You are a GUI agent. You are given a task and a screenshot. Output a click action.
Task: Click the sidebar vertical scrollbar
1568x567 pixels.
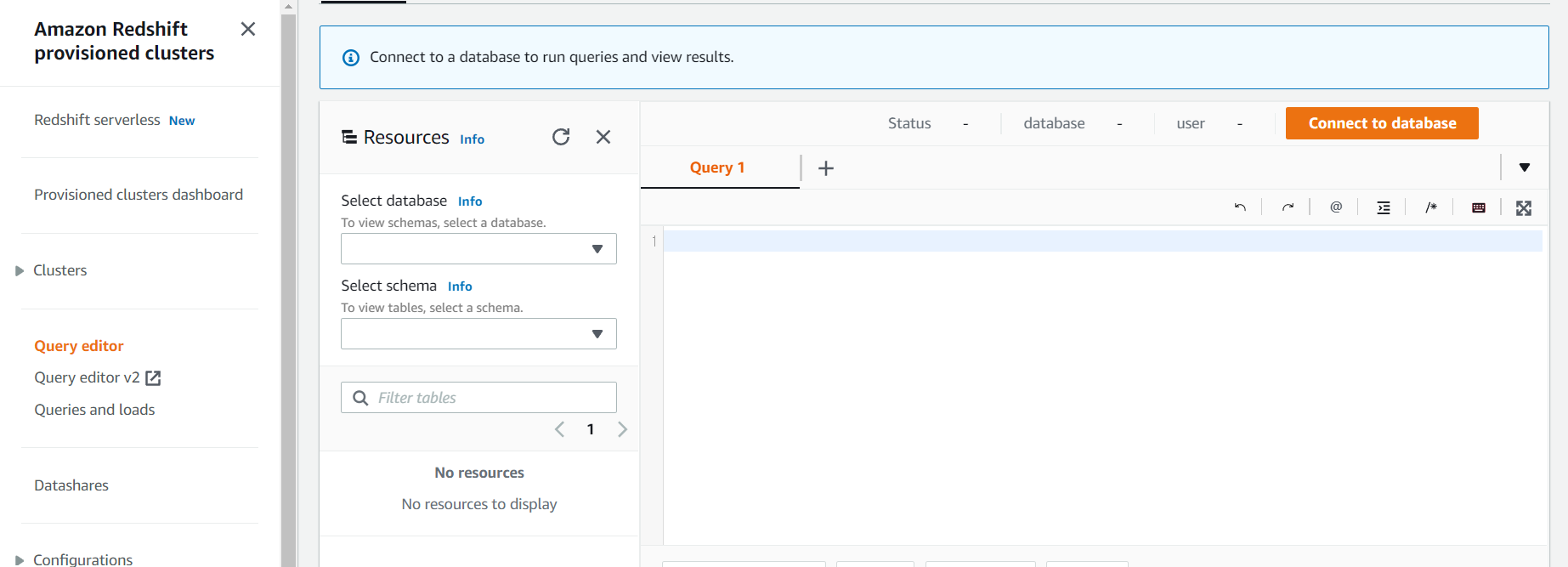[289, 289]
